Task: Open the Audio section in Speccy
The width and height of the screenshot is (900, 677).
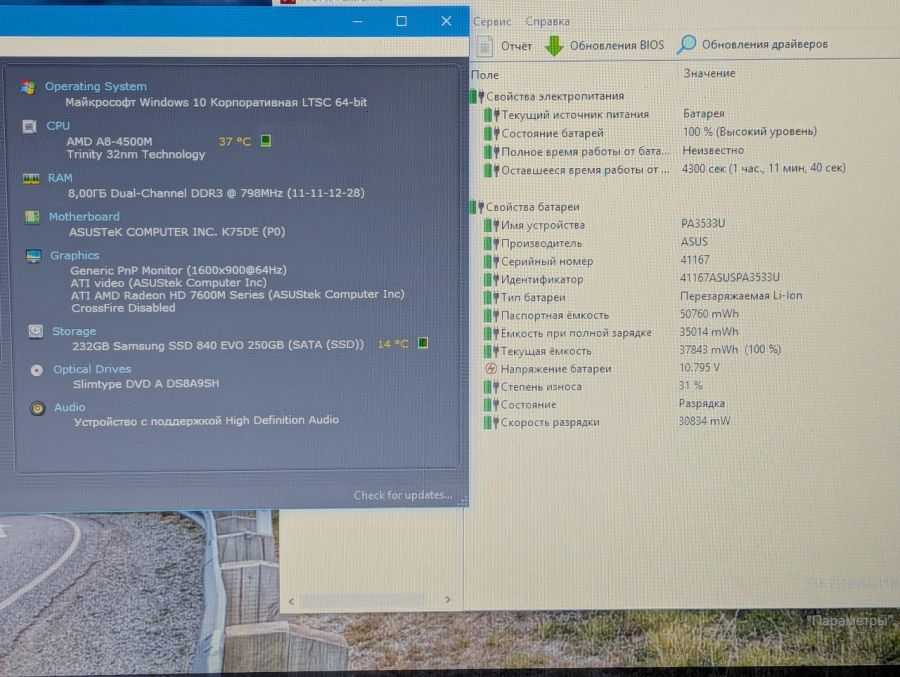Action: (69, 407)
